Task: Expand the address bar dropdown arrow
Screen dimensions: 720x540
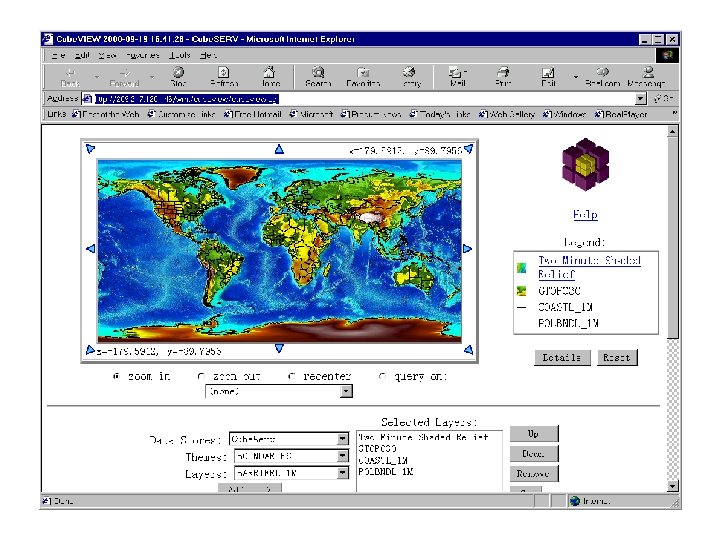Action: point(641,99)
